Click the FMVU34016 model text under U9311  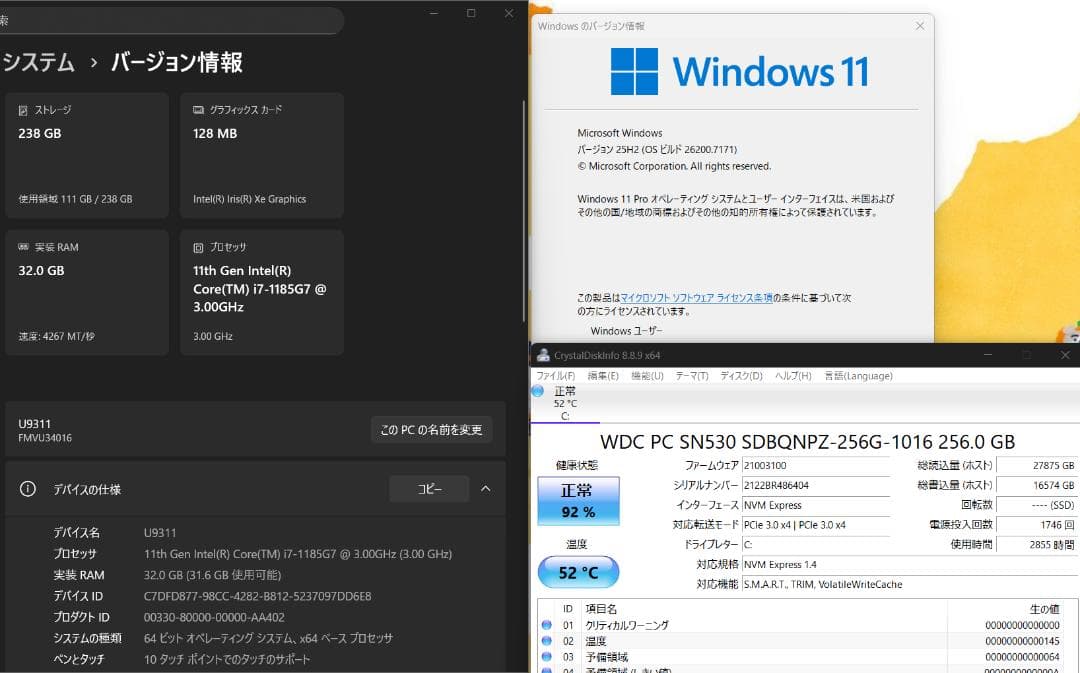click(x=45, y=438)
